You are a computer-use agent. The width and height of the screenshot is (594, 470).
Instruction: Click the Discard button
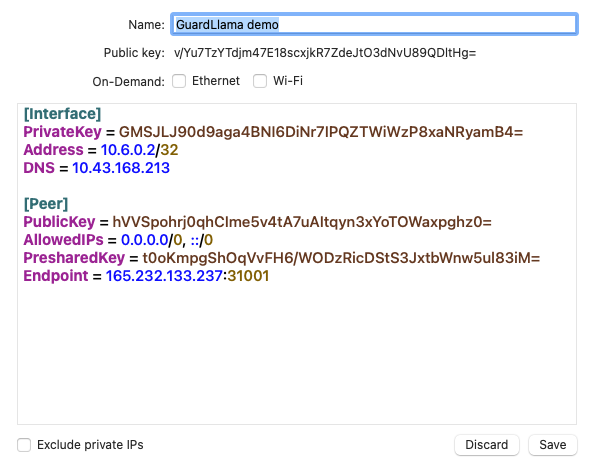coord(487,445)
